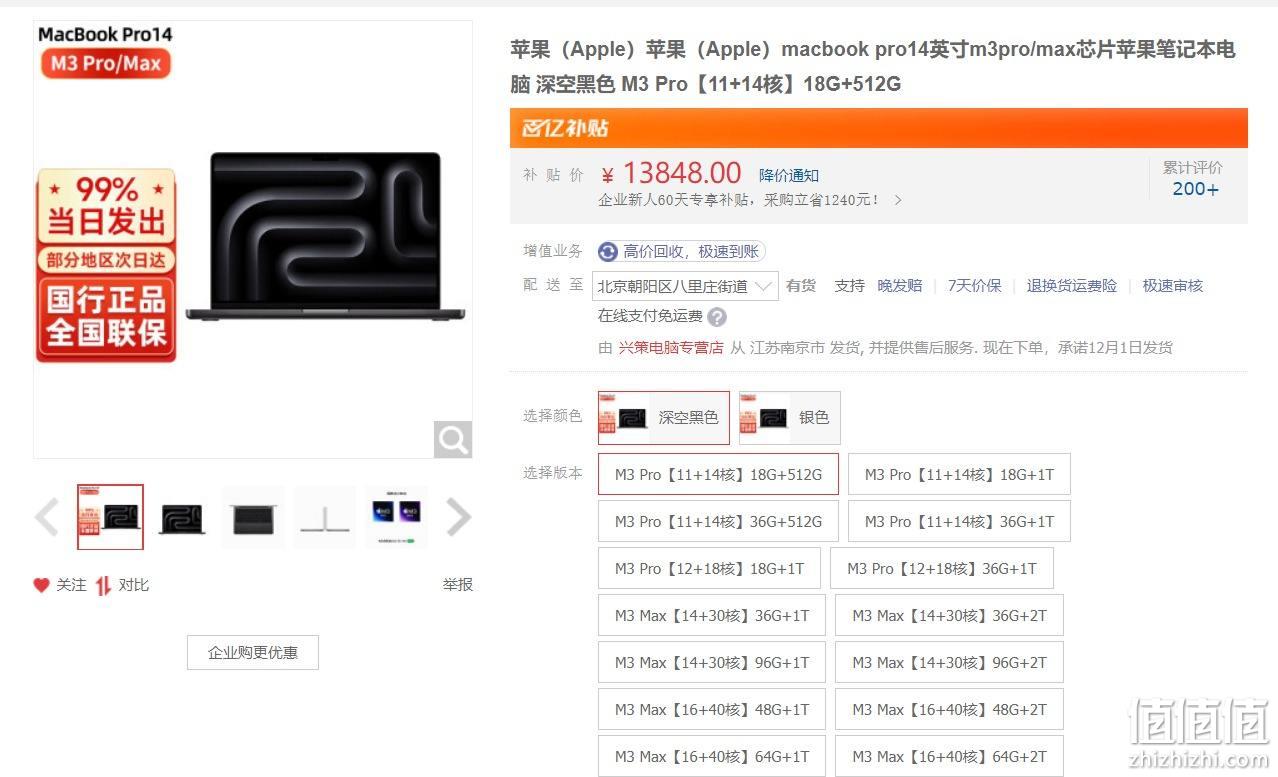Image resolution: width=1278 pixels, height=777 pixels.
Task: Open the 企业新人 subsidy details arrow
Action: coord(898,200)
